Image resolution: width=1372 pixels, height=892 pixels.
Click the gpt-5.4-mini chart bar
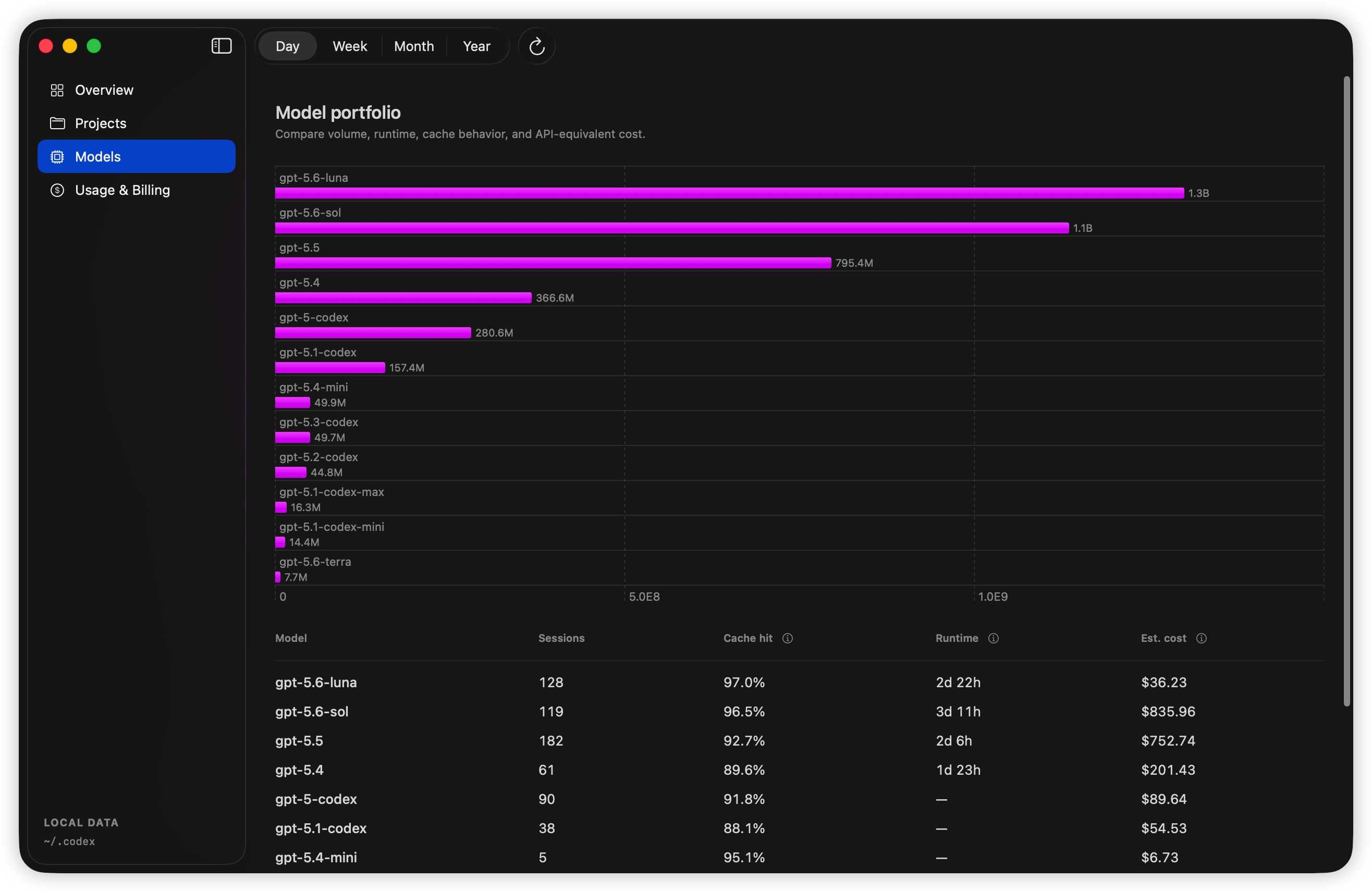click(292, 403)
